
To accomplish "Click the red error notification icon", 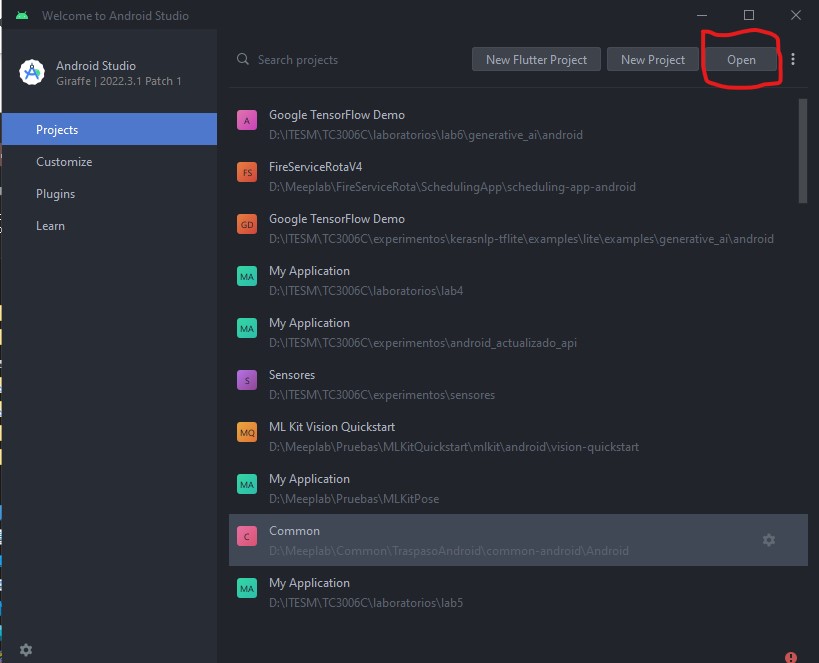I will 791,657.
